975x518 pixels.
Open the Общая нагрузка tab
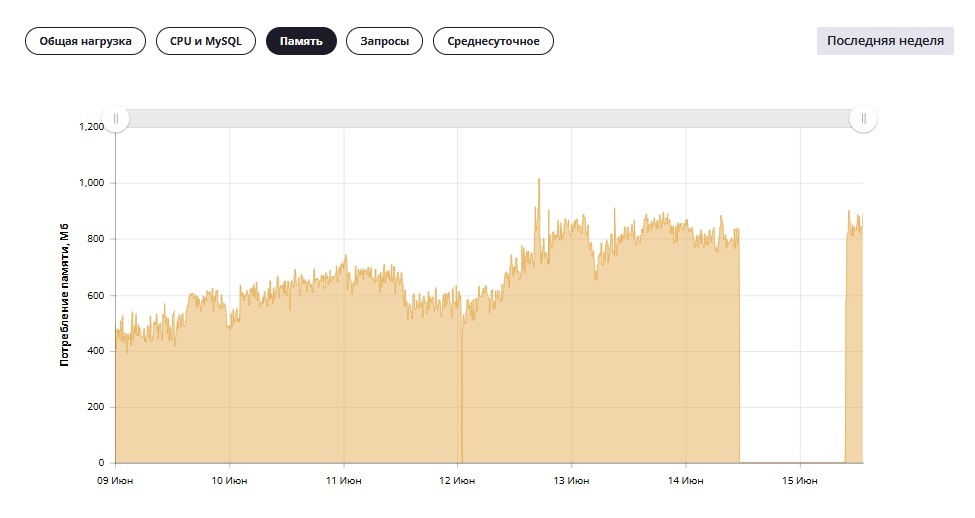[x=85, y=41]
